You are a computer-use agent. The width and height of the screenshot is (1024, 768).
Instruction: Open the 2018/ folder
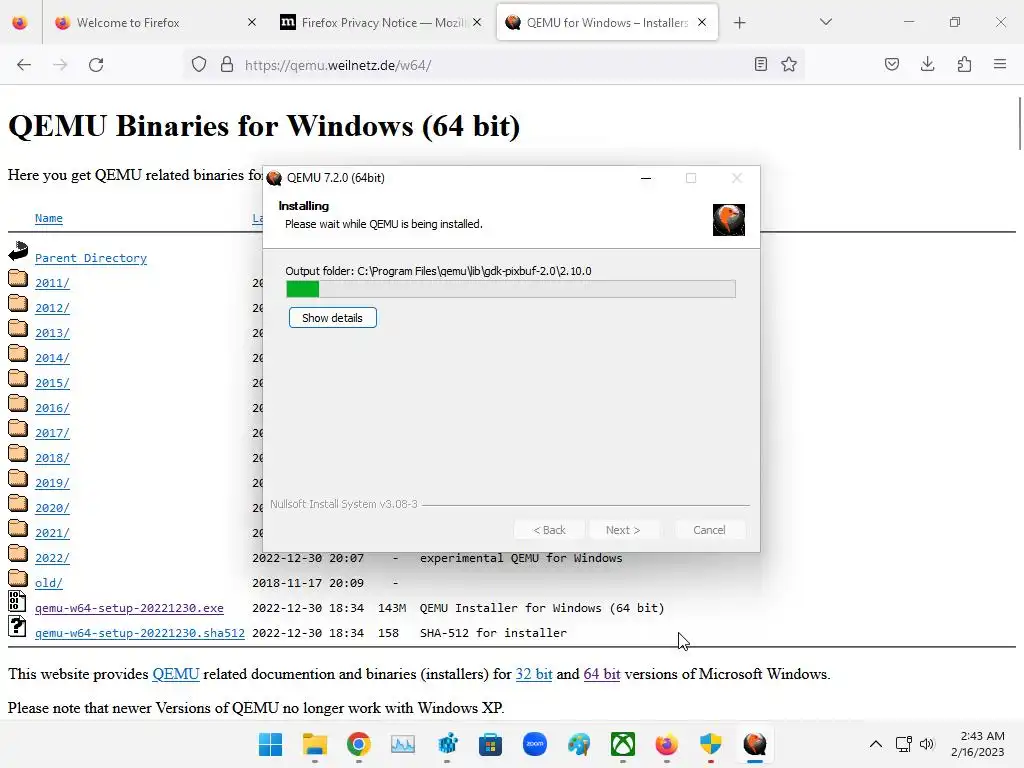pyautogui.click(x=52, y=458)
